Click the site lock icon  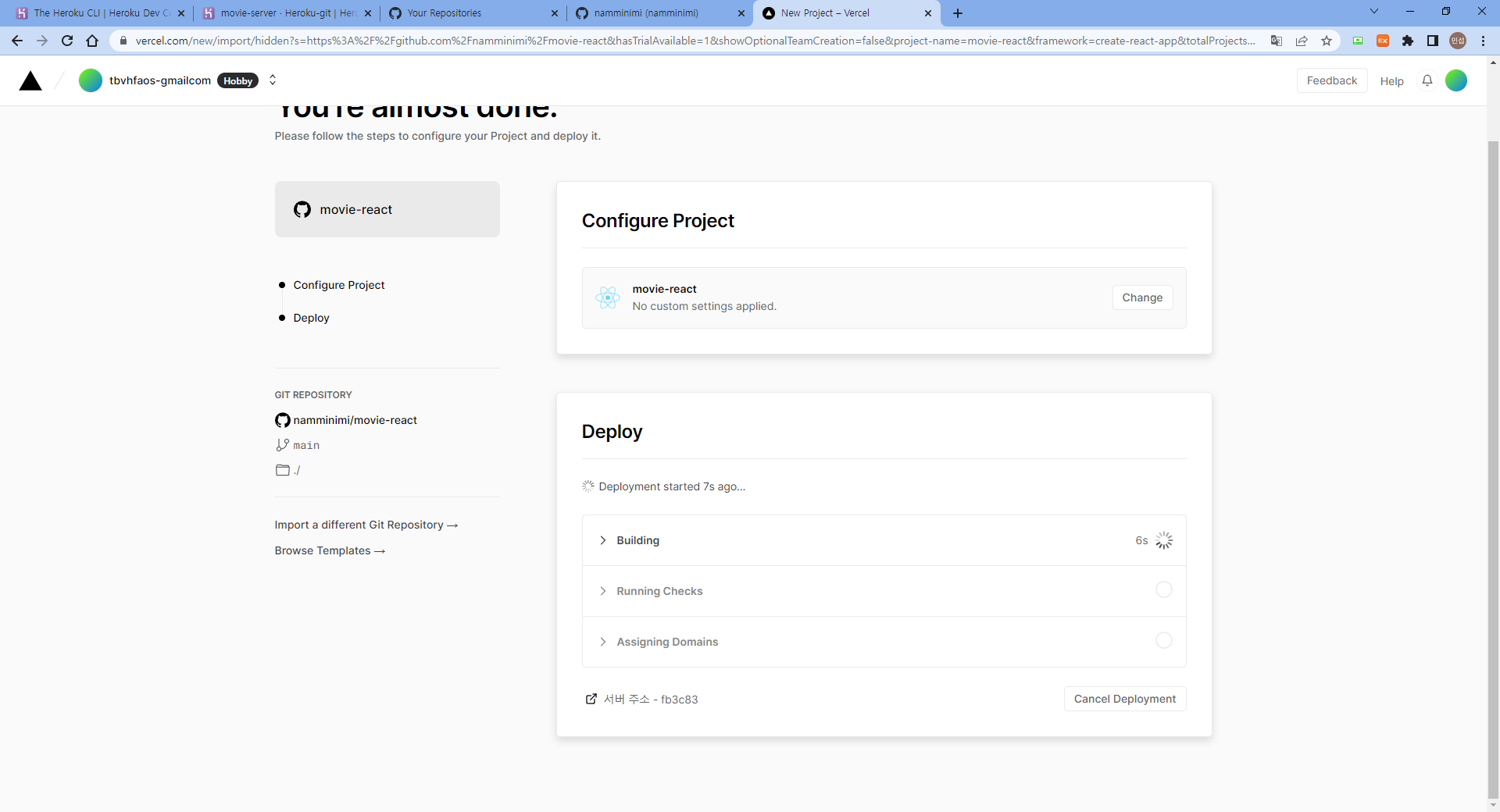[123, 41]
